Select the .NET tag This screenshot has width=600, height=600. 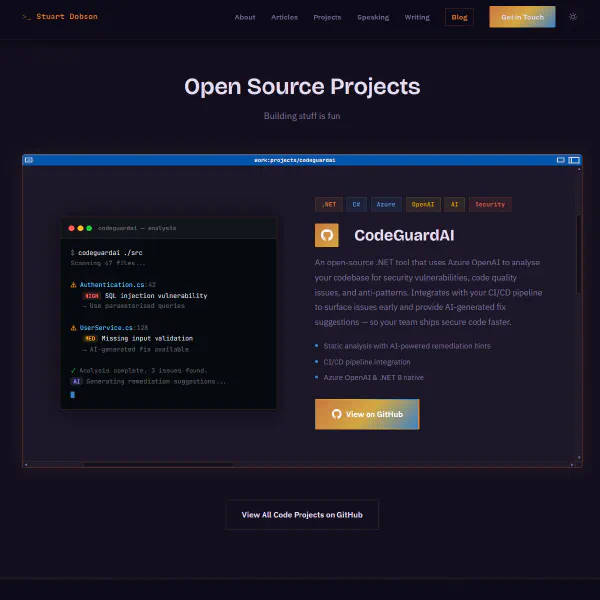[x=329, y=204]
